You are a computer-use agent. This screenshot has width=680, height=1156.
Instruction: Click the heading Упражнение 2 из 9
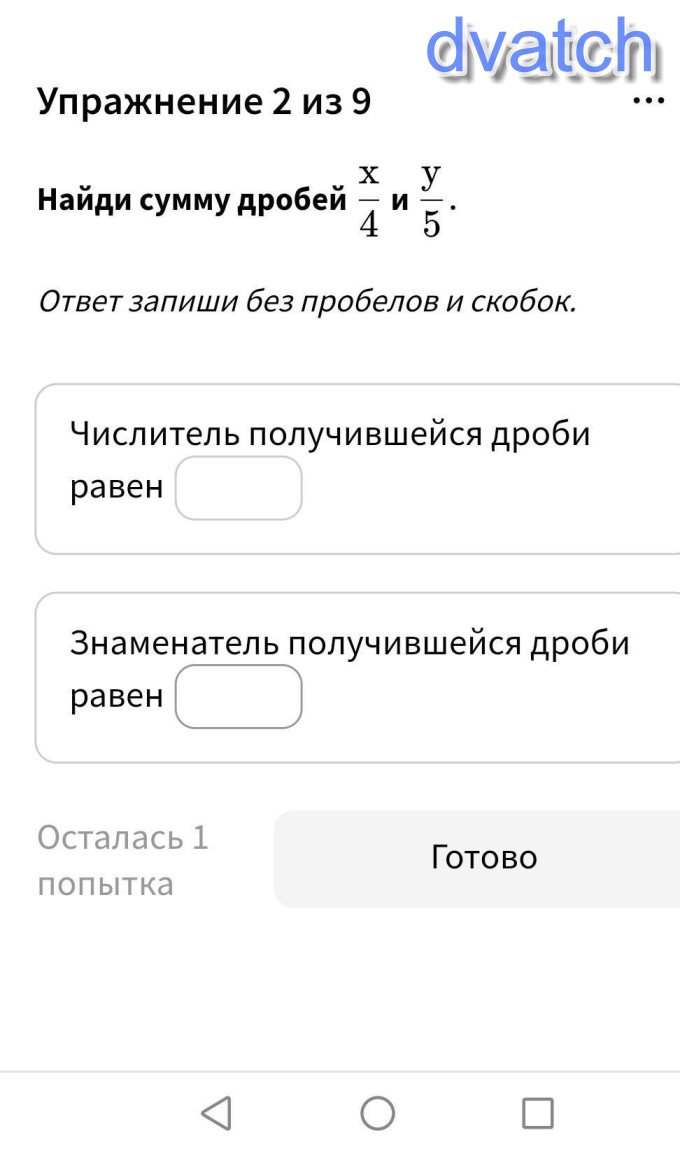click(204, 102)
